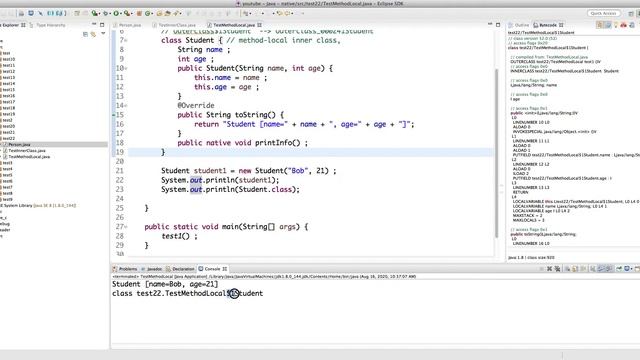Click the 'MAXSTACK = 2' line in Bytecode view
The width and height of the screenshot is (640, 360).
[x=527, y=216]
